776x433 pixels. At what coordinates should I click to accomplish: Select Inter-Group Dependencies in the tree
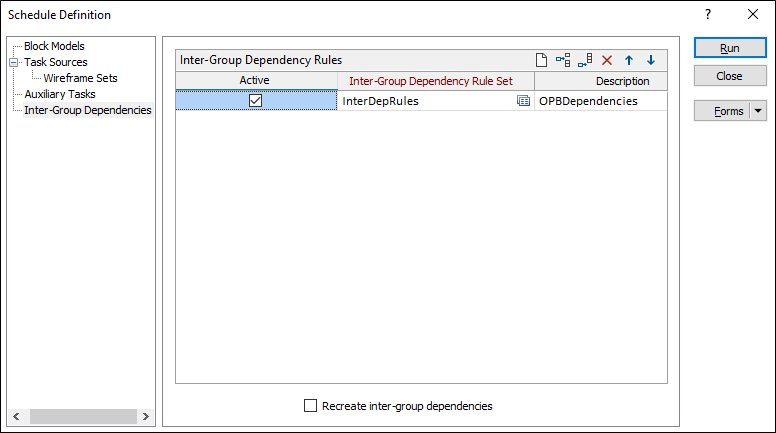point(88,110)
